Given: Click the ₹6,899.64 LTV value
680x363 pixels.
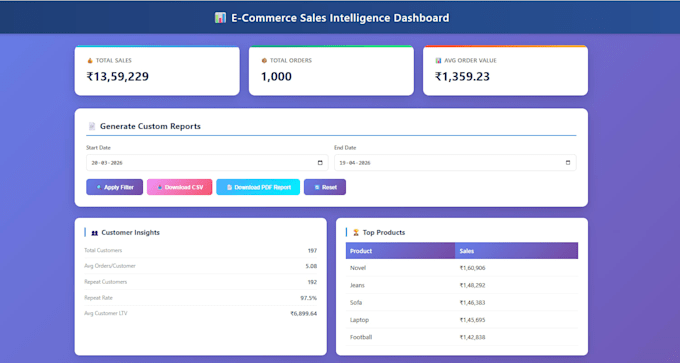Looking at the screenshot, I should tap(304, 313).
